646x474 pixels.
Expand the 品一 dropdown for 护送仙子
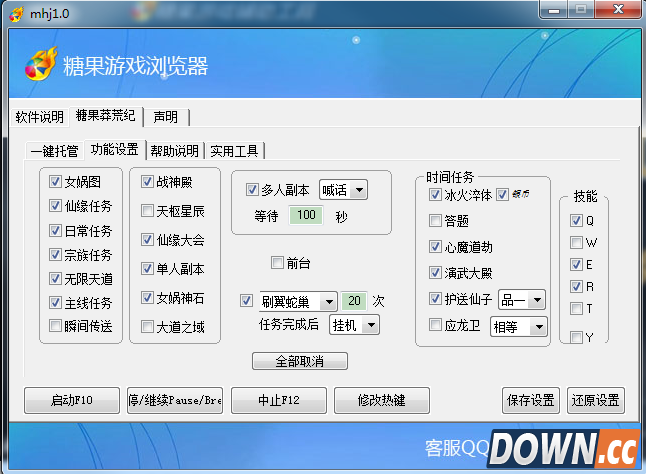(522, 300)
